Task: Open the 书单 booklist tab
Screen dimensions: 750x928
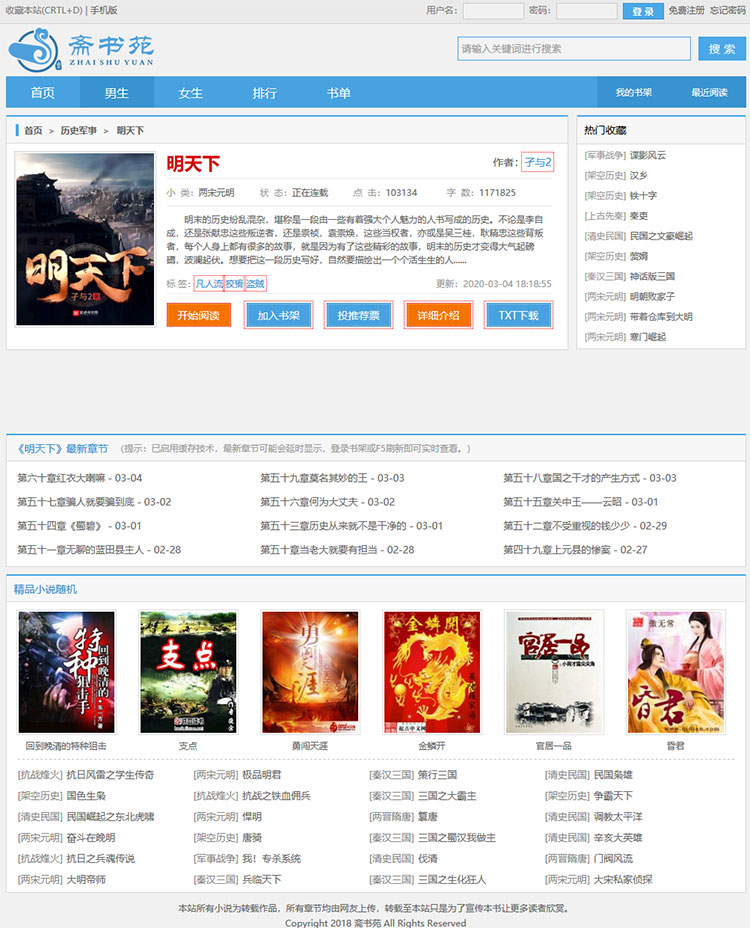Action: click(339, 92)
